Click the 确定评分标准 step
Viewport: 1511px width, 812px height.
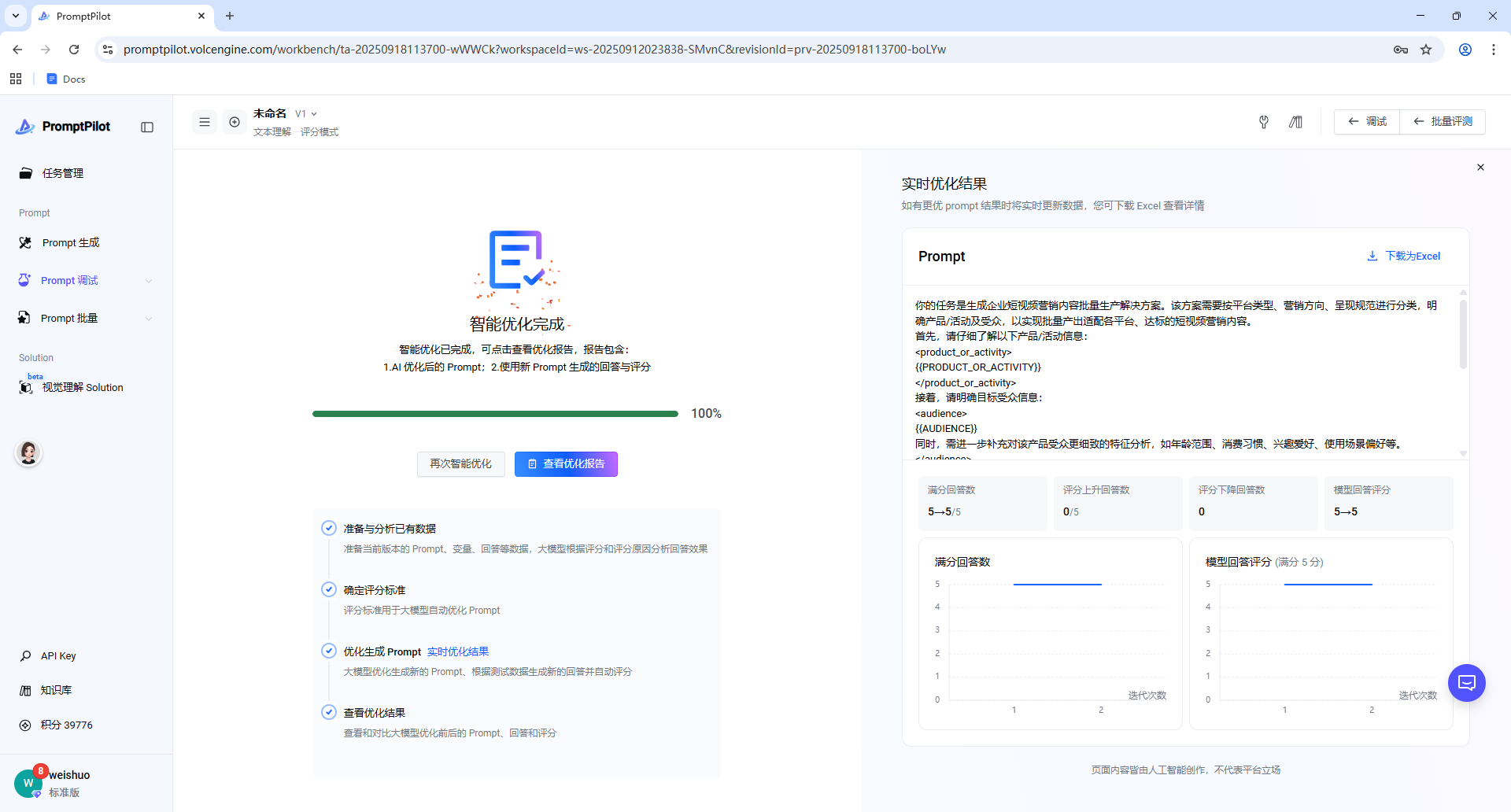click(375, 590)
